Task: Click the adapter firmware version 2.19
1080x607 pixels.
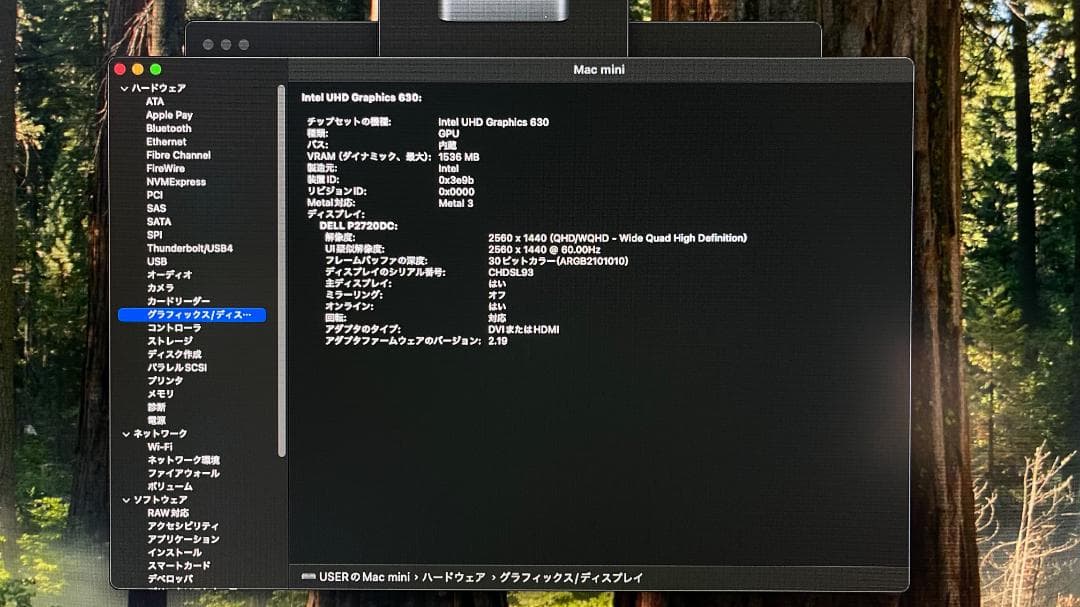Action: [497, 341]
